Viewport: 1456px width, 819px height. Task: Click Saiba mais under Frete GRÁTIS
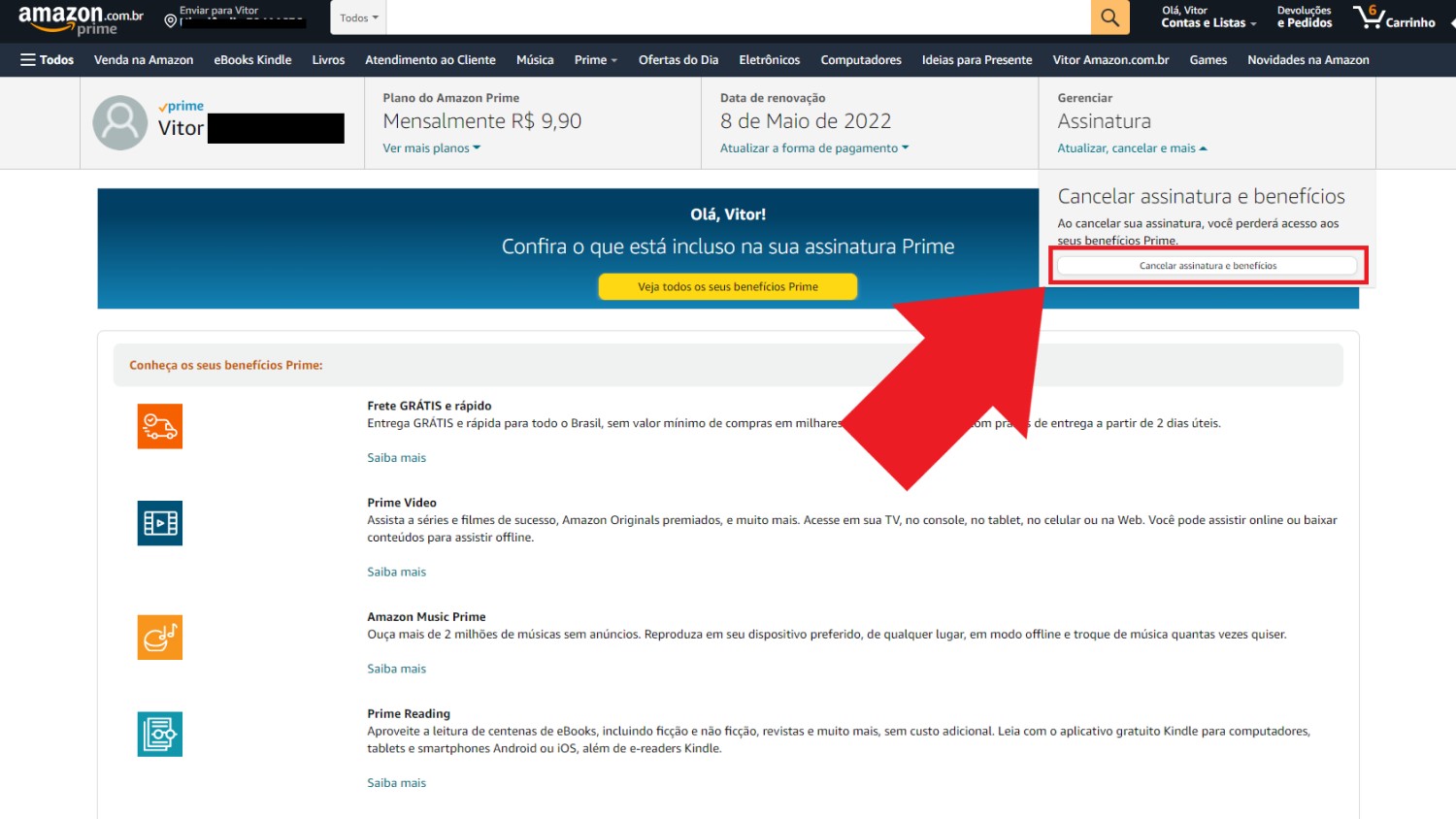[x=396, y=458]
